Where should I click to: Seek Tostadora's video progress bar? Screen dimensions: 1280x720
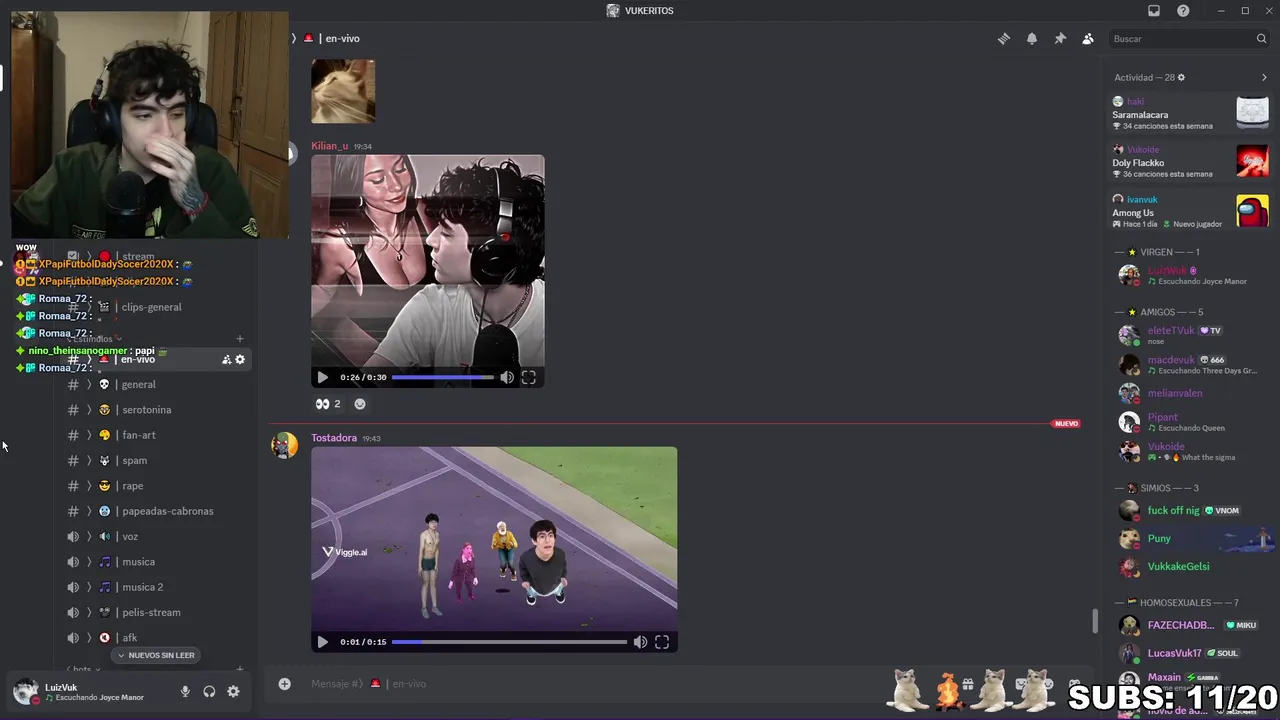pos(509,642)
